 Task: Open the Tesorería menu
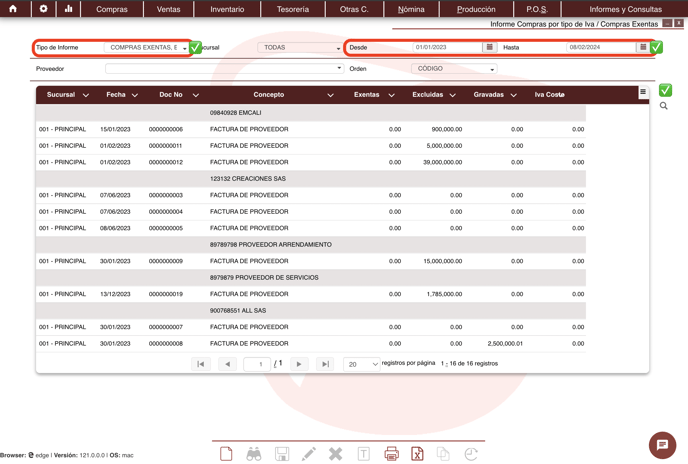[x=293, y=9]
